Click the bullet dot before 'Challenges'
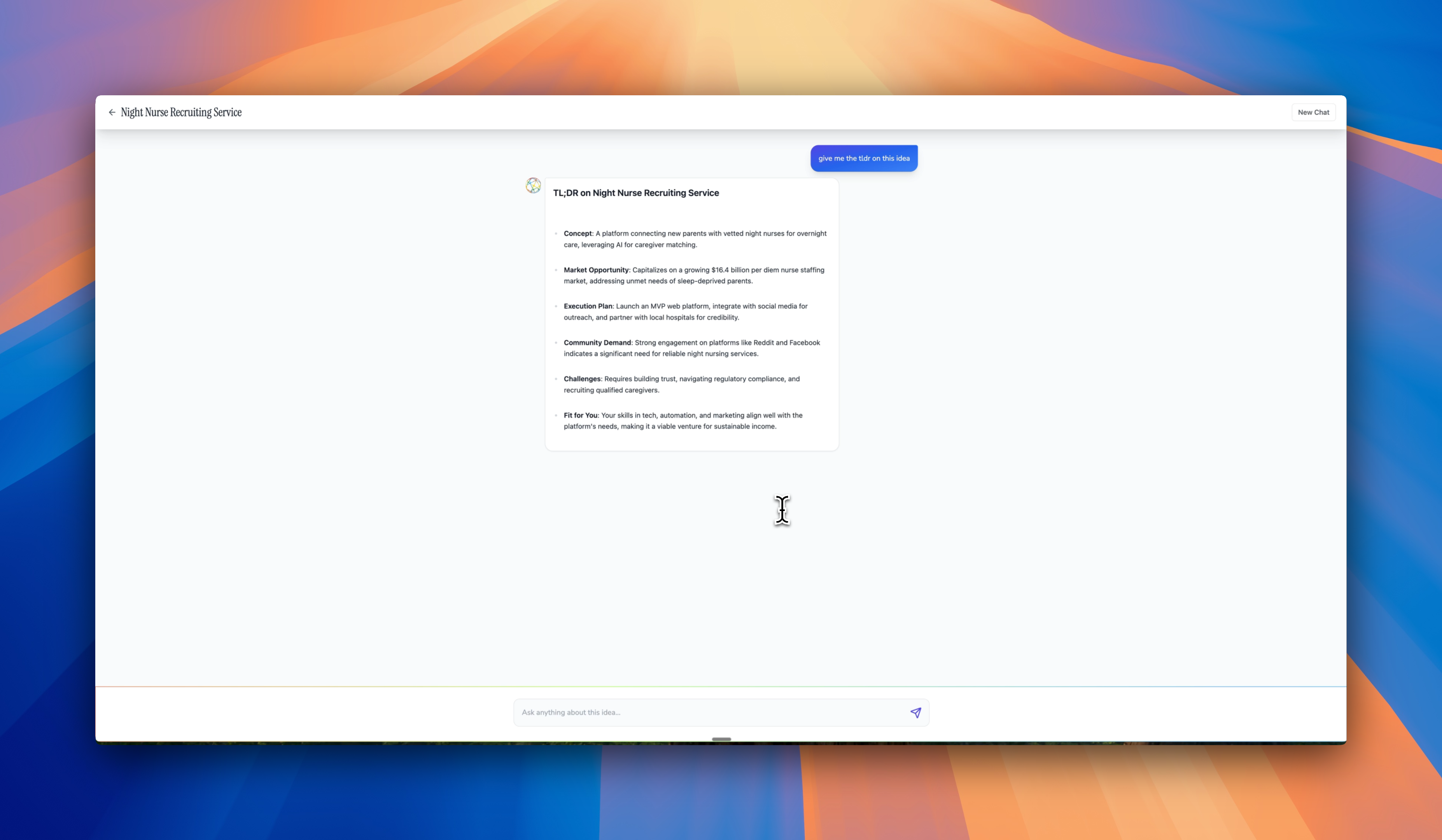Screen dimensions: 1442x840 pyautogui.click(x=556, y=379)
